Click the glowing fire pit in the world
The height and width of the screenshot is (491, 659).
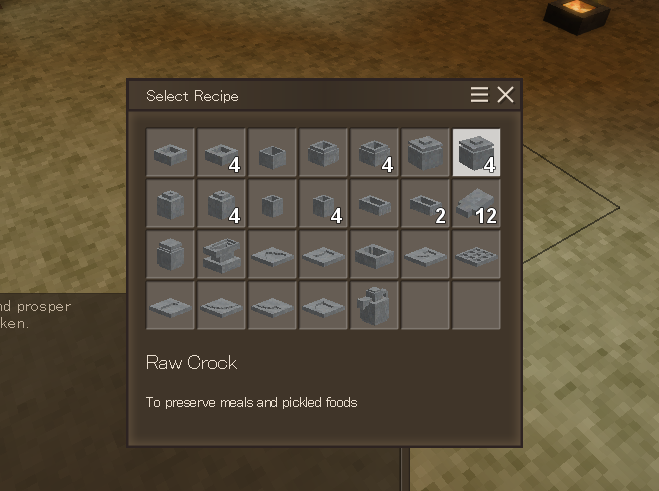tap(576, 15)
